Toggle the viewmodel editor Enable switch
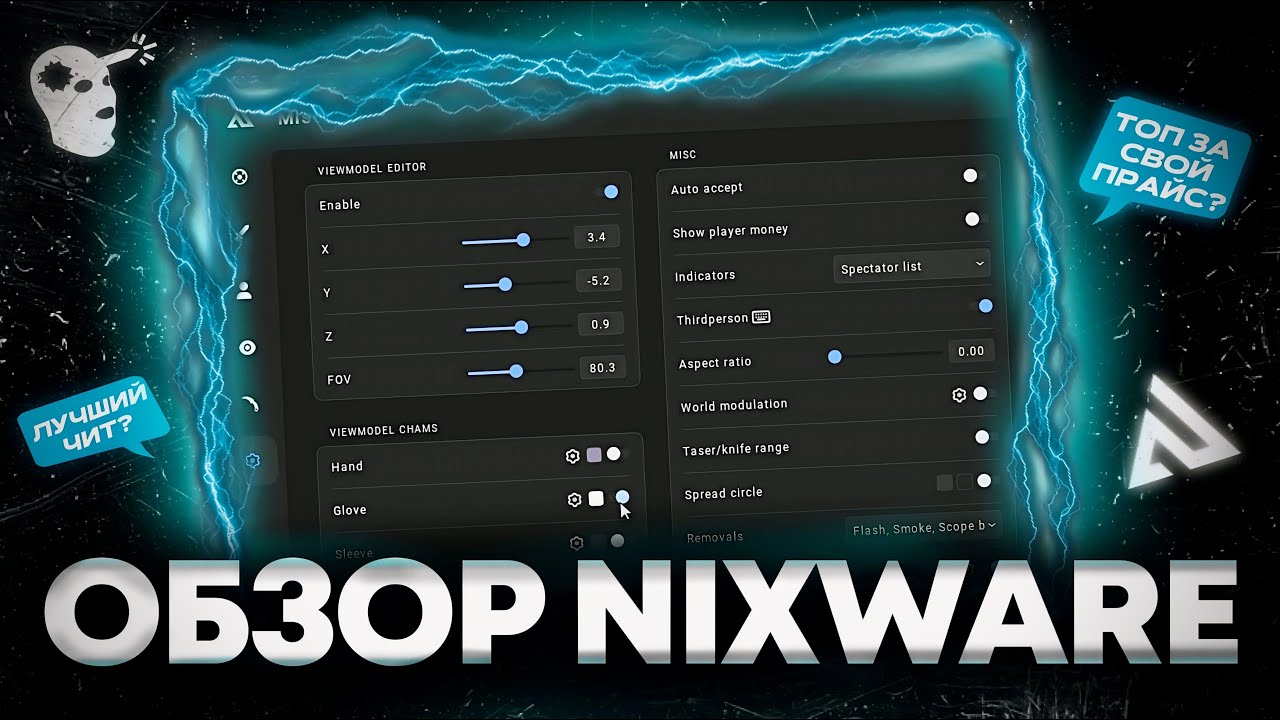Viewport: 1280px width, 720px height. click(x=608, y=191)
